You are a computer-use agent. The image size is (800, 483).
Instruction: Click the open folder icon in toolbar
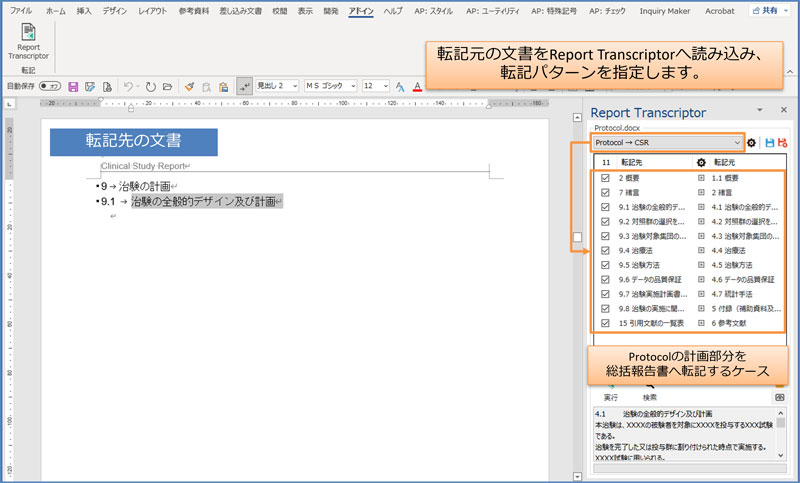click(167, 87)
